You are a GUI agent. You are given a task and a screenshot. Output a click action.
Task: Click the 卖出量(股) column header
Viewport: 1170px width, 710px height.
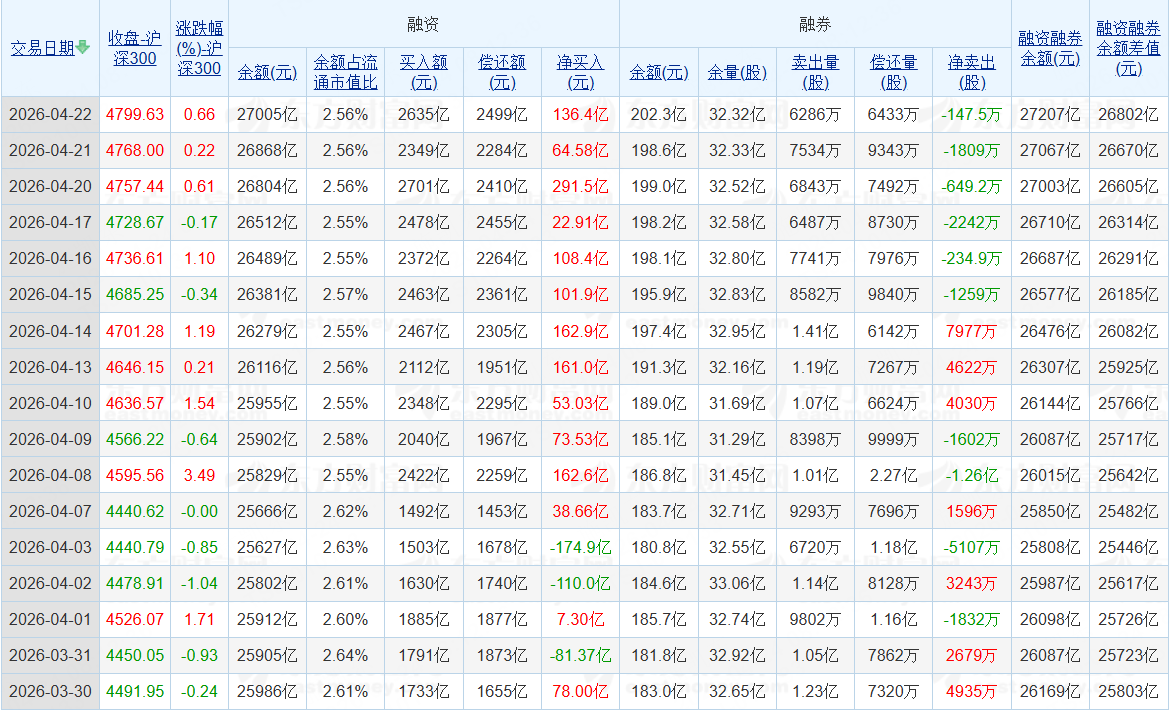pyautogui.click(x=816, y=72)
